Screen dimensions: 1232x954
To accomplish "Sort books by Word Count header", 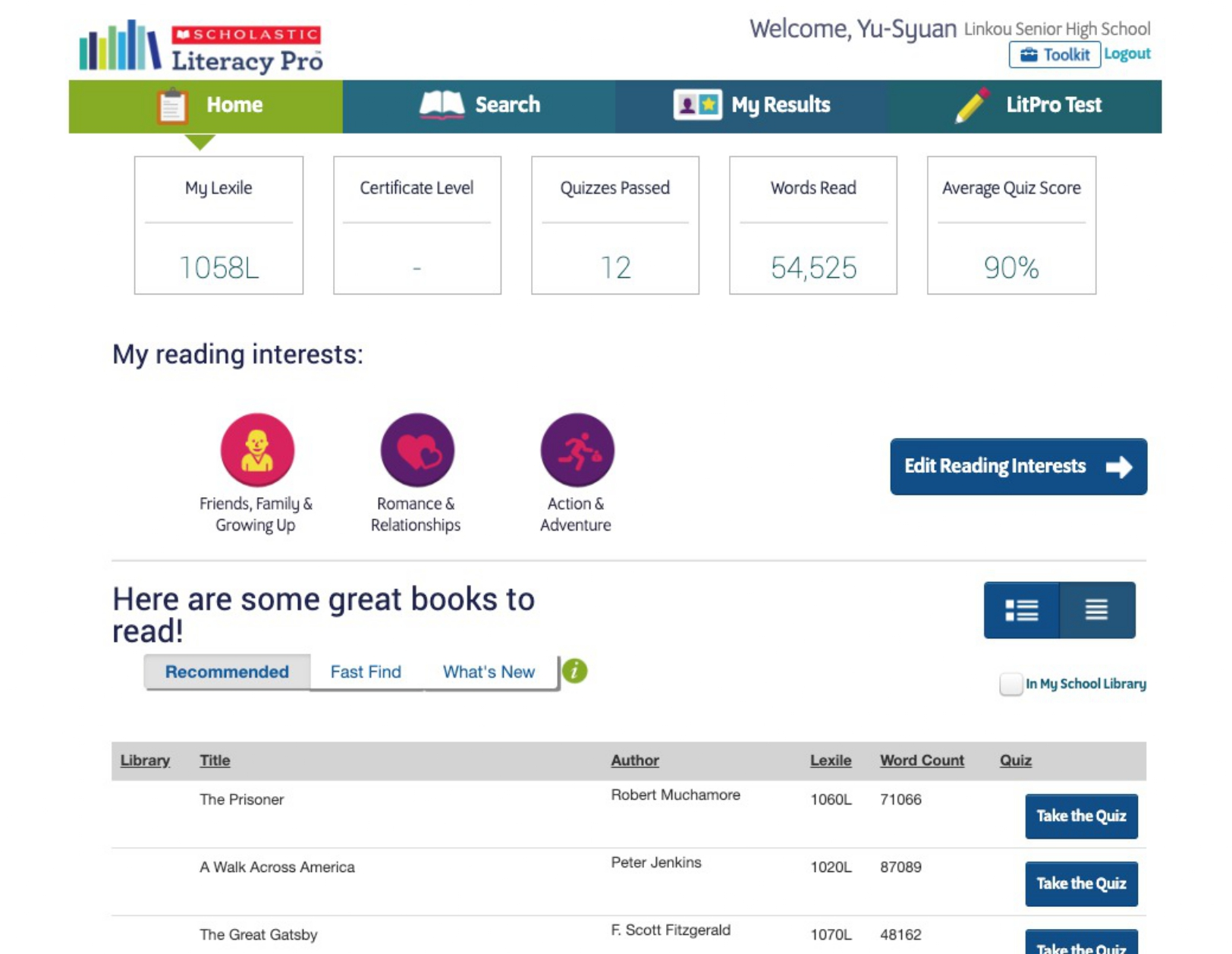I will tap(922, 760).
